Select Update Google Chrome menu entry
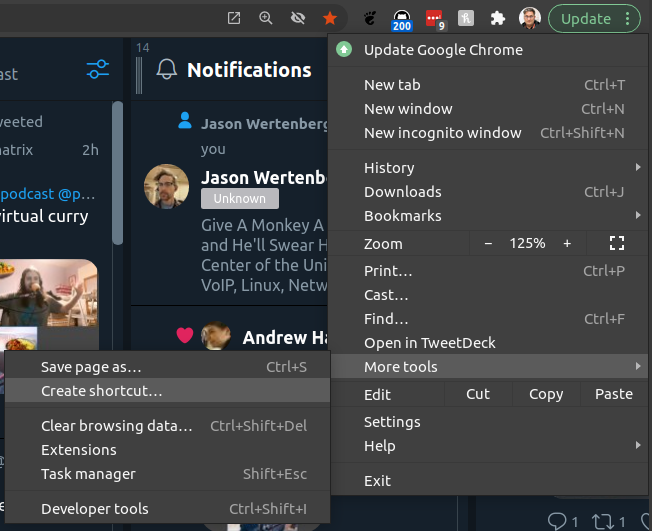This screenshot has width=652, height=531. point(488,50)
